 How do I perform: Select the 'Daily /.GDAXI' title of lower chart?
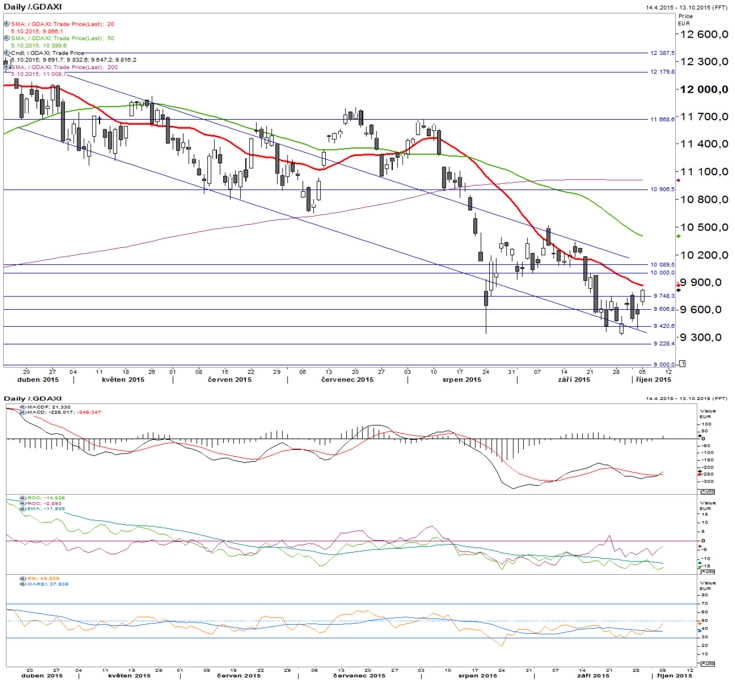click(32, 398)
